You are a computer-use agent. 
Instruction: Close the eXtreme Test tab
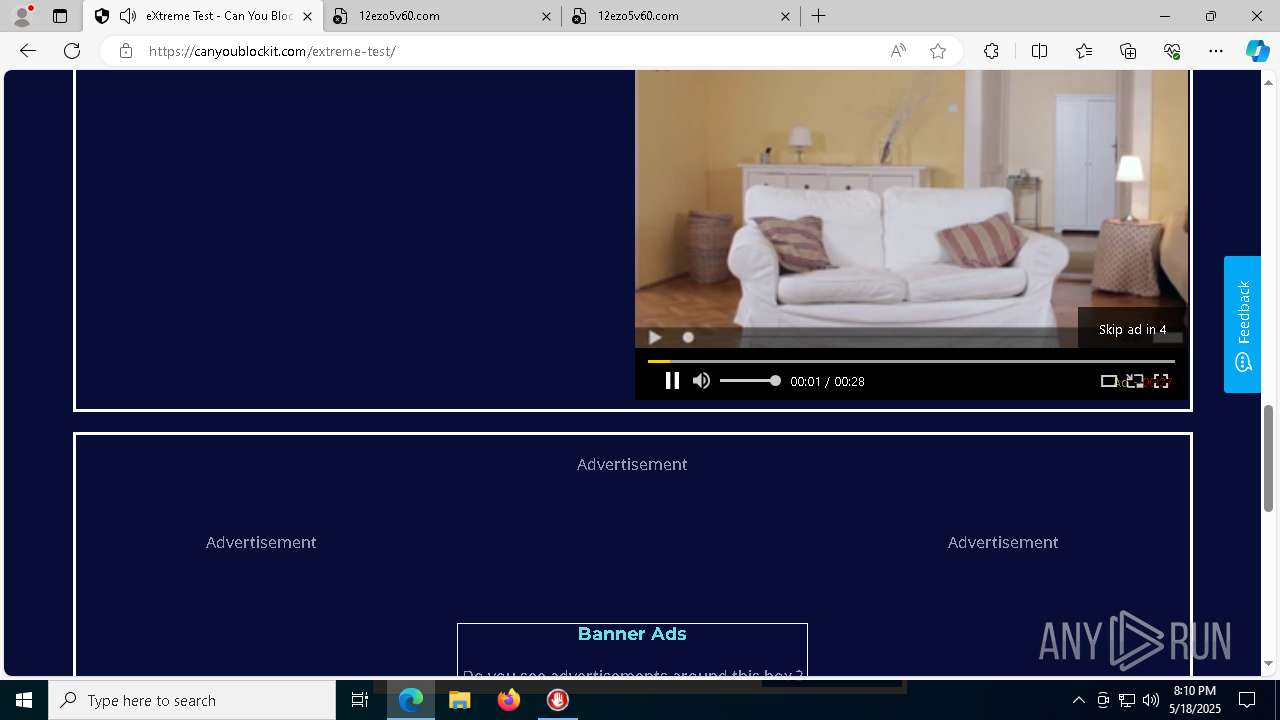click(x=307, y=16)
